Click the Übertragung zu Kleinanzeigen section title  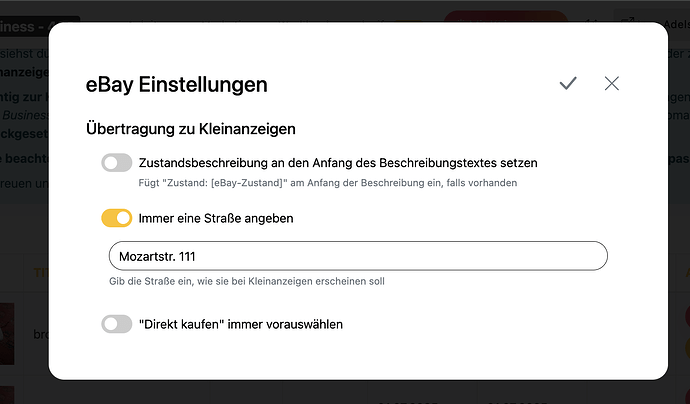point(191,129)
